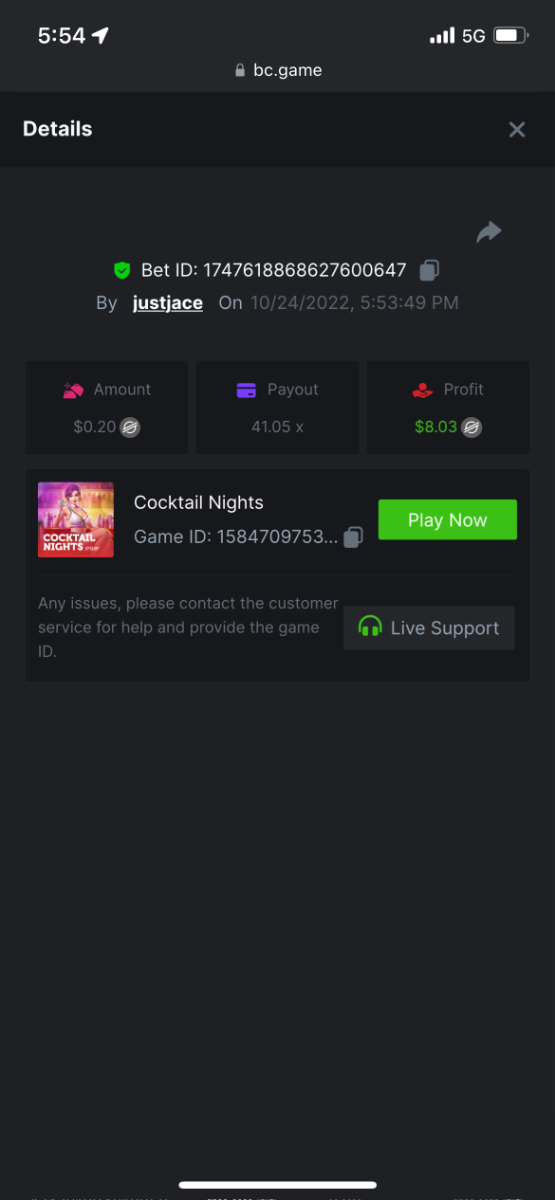This screenshot has width=555, height=1200.
Task: Tap the bc.game address bar
Action: click(x=278, y=70)
